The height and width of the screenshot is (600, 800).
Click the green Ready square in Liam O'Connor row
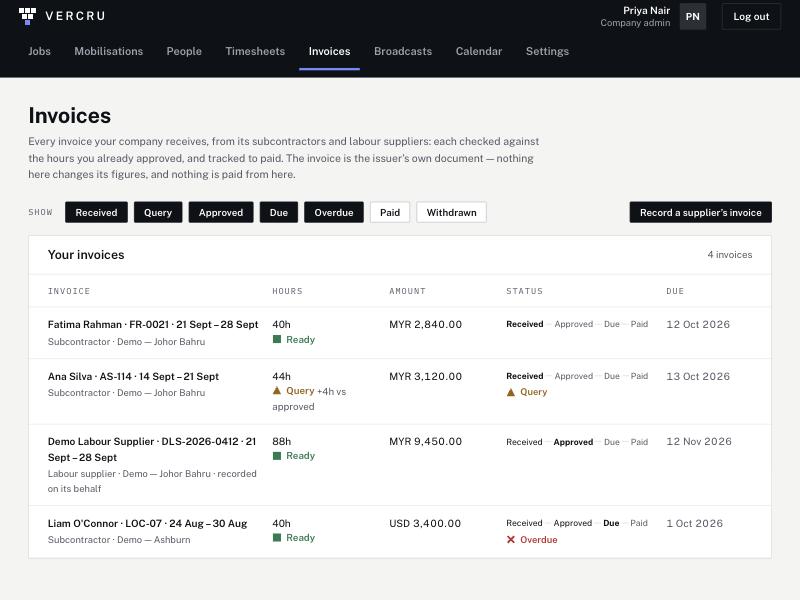[x=277, y=537]
